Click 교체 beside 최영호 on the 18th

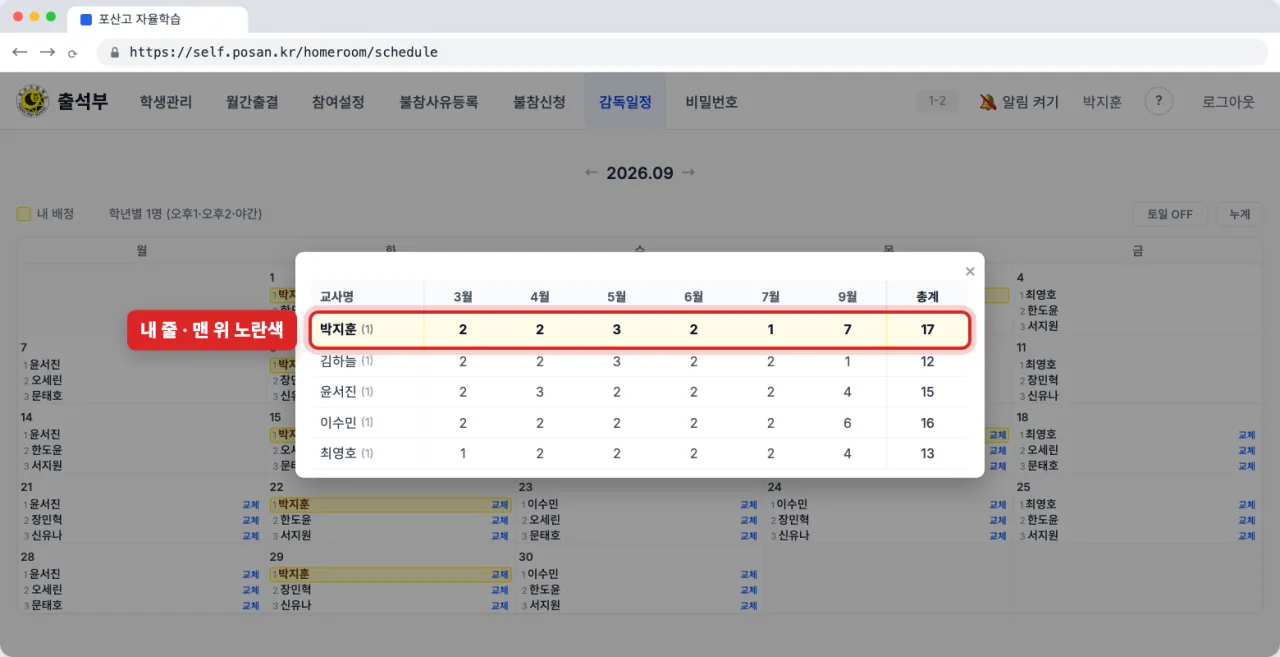[1246, 435]
